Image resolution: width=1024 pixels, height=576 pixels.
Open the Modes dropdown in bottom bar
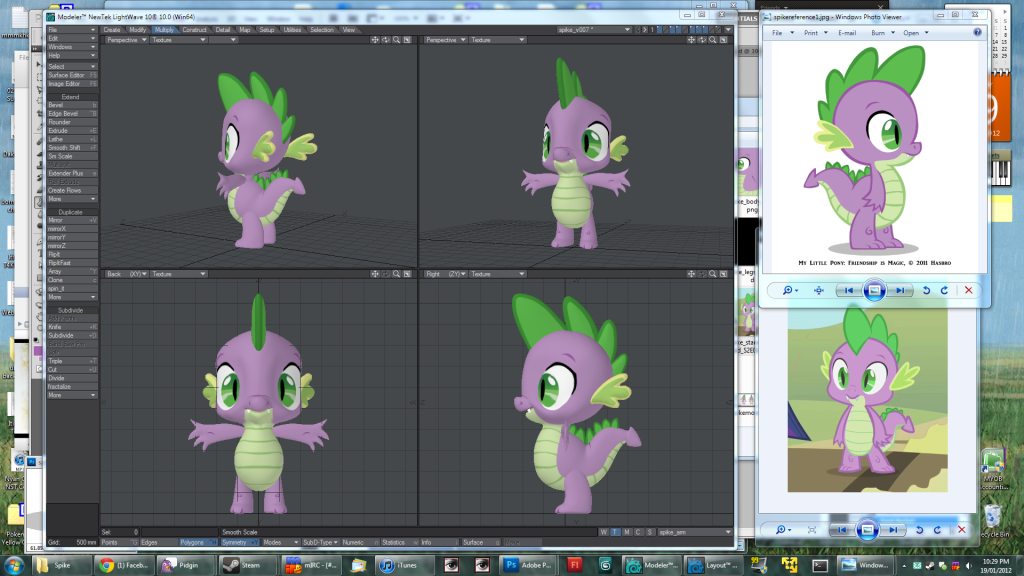[x=281, y=543]
